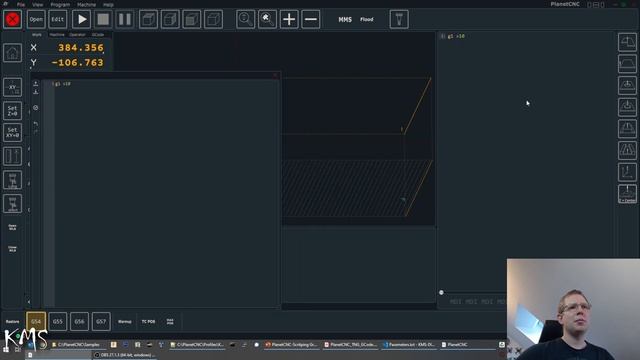The image size is (640, 360).
Task: Click the spindle tool icon beside Flood
Action: point(399,19)
